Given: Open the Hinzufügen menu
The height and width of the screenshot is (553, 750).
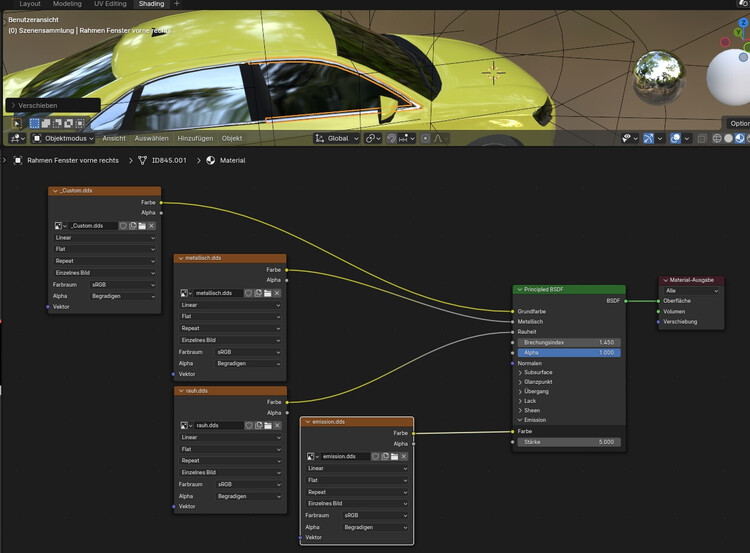Looking at the screenshot, I should [196, 138].
